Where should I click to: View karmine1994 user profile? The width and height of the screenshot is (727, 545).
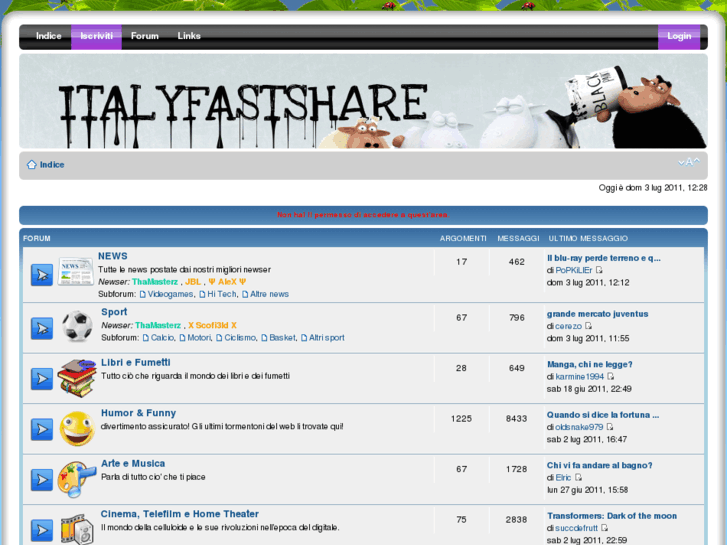tap(580, 377)
